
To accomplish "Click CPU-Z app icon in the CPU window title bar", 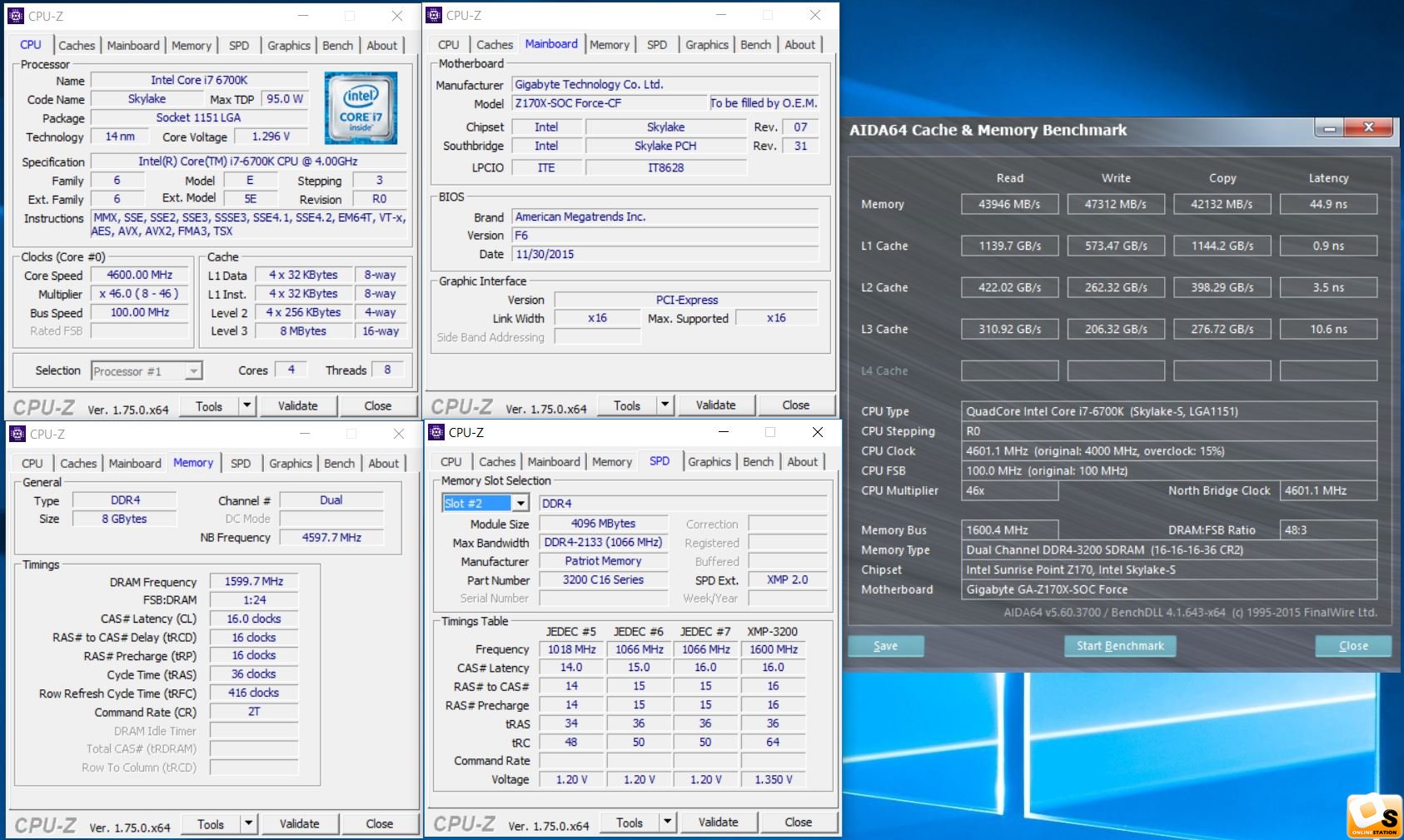I will coord(16,16).
